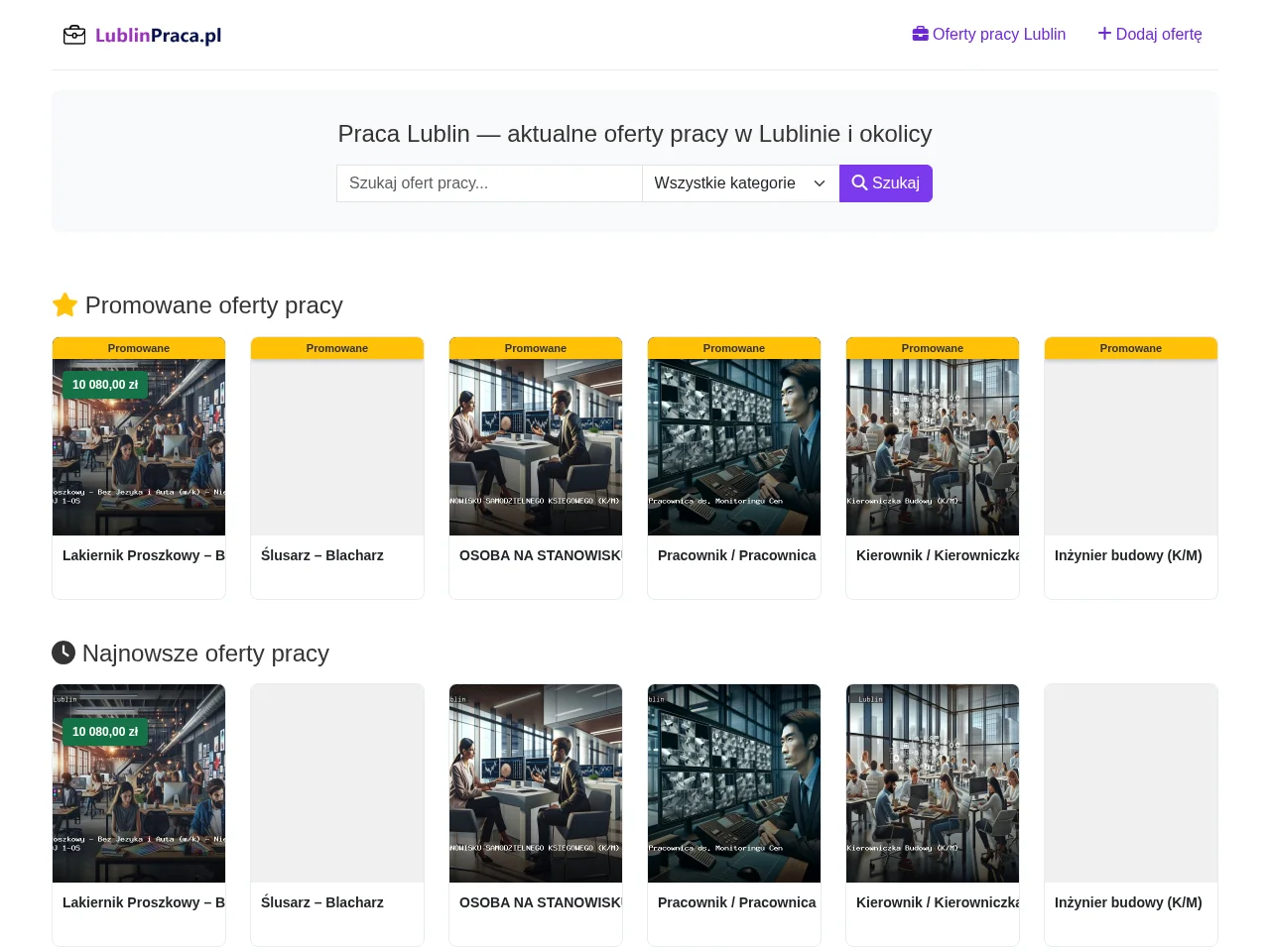Open promoted Inżynier budowy empty image placeholder
This screenshot has height=952, width=1270.
click(x=1131, y=447)
